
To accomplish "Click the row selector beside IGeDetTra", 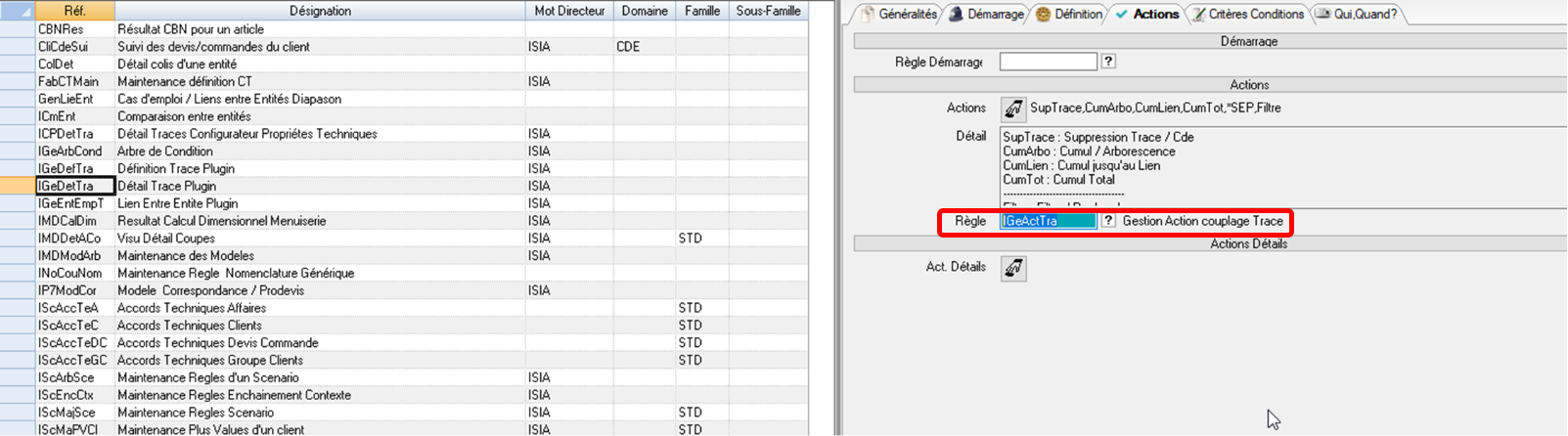I will (17, 186).
